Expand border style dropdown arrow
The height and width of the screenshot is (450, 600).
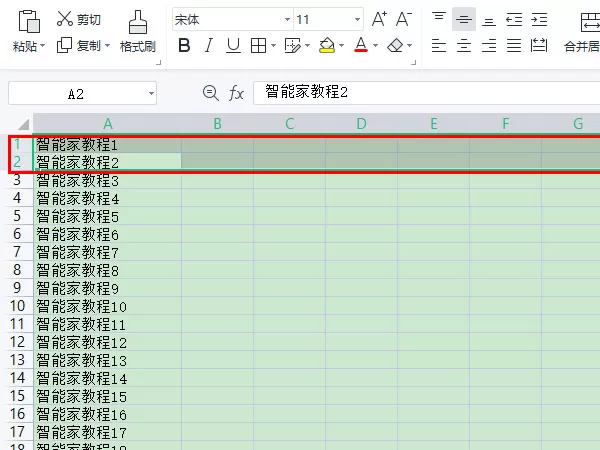pyautogui.click(x=273, y=46)
